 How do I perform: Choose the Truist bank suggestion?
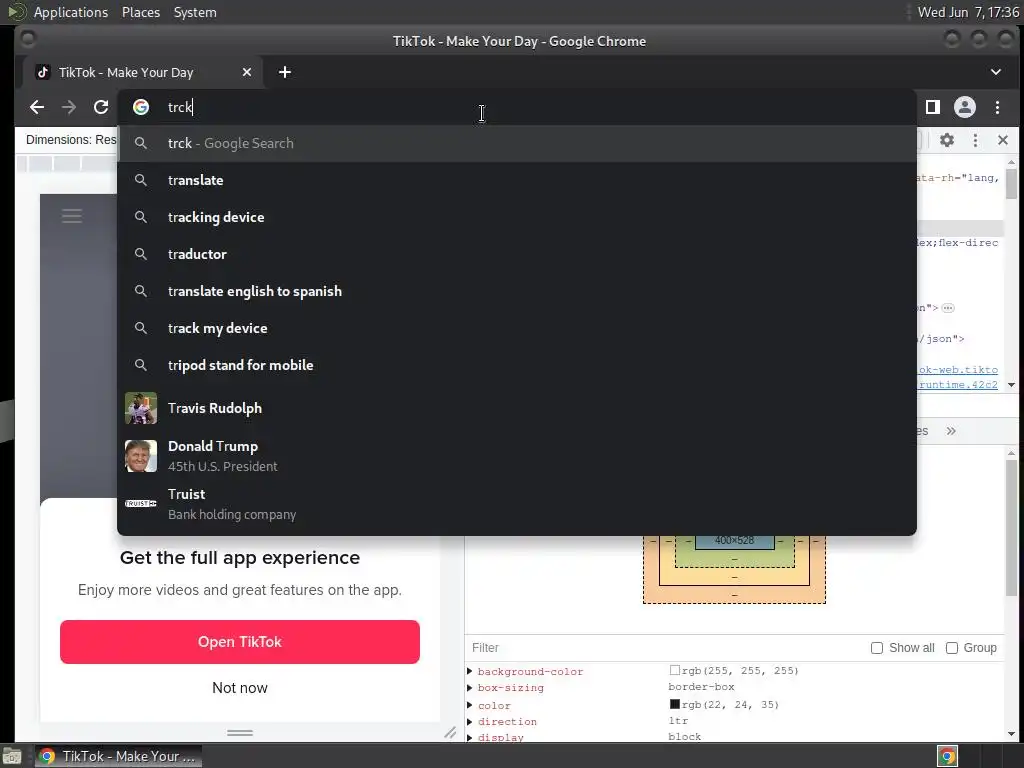coord(517,504)
